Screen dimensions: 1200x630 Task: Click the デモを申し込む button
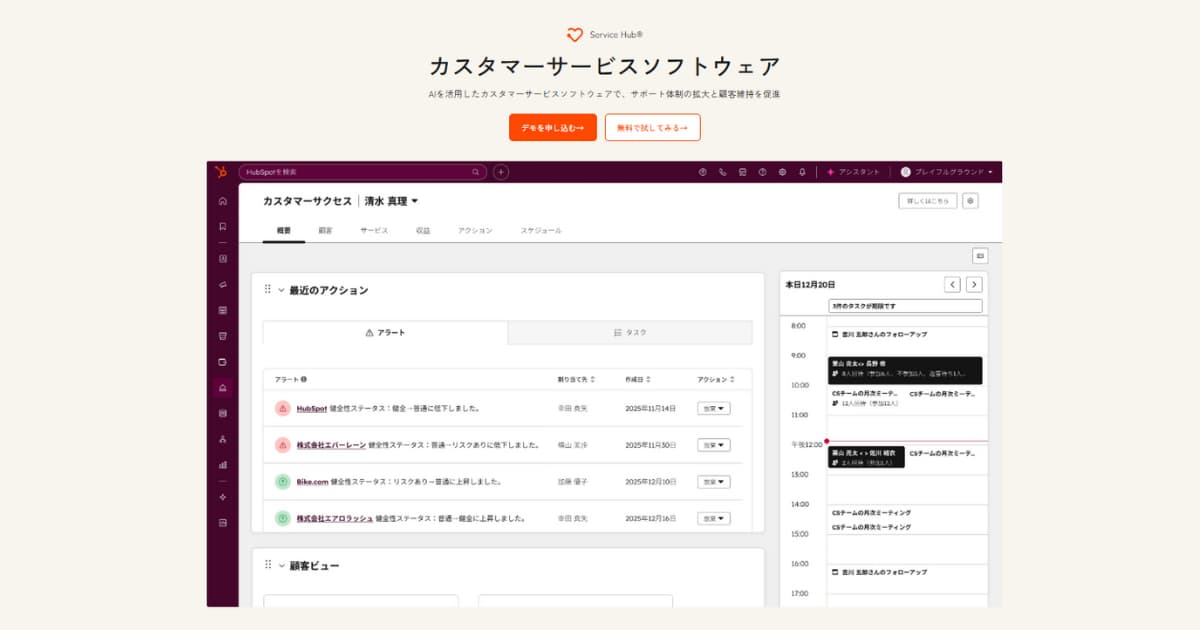point(552,128)
